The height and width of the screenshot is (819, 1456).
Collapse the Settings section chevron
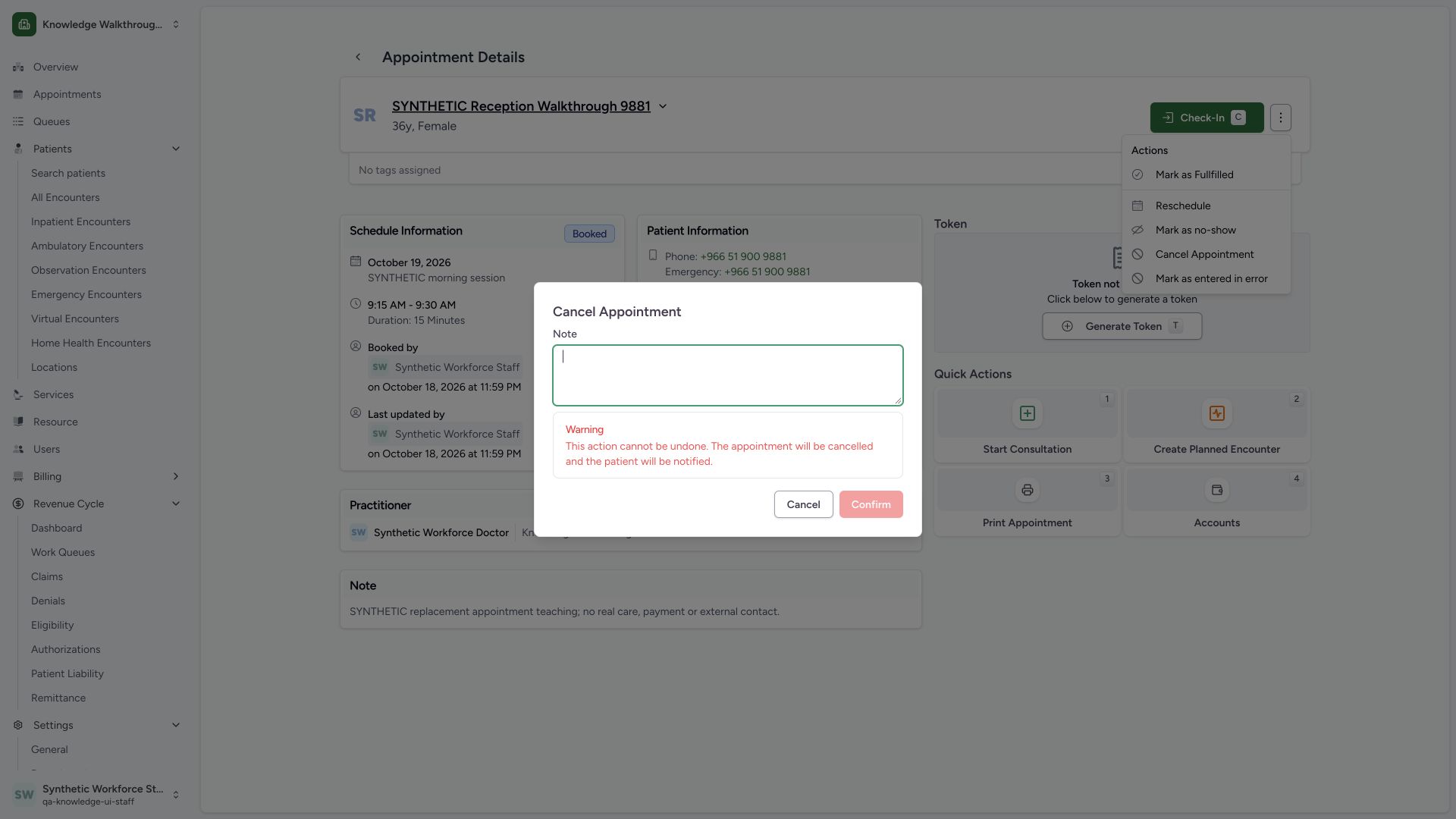pos(176,725)
